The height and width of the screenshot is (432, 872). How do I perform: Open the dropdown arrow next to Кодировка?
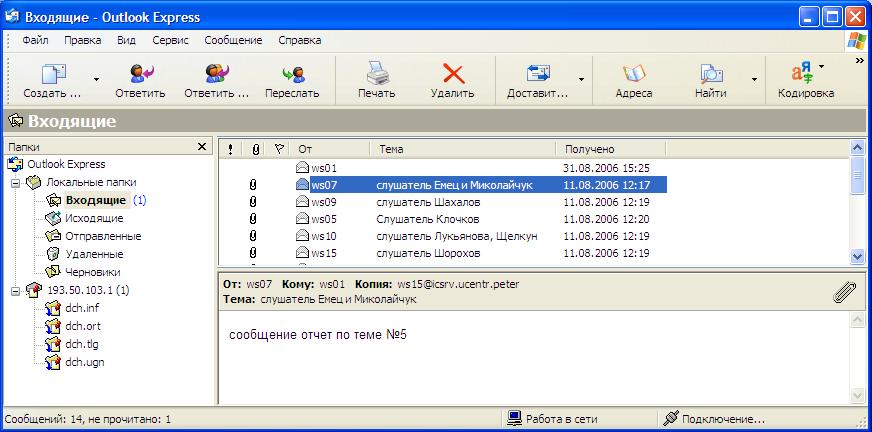821,66
